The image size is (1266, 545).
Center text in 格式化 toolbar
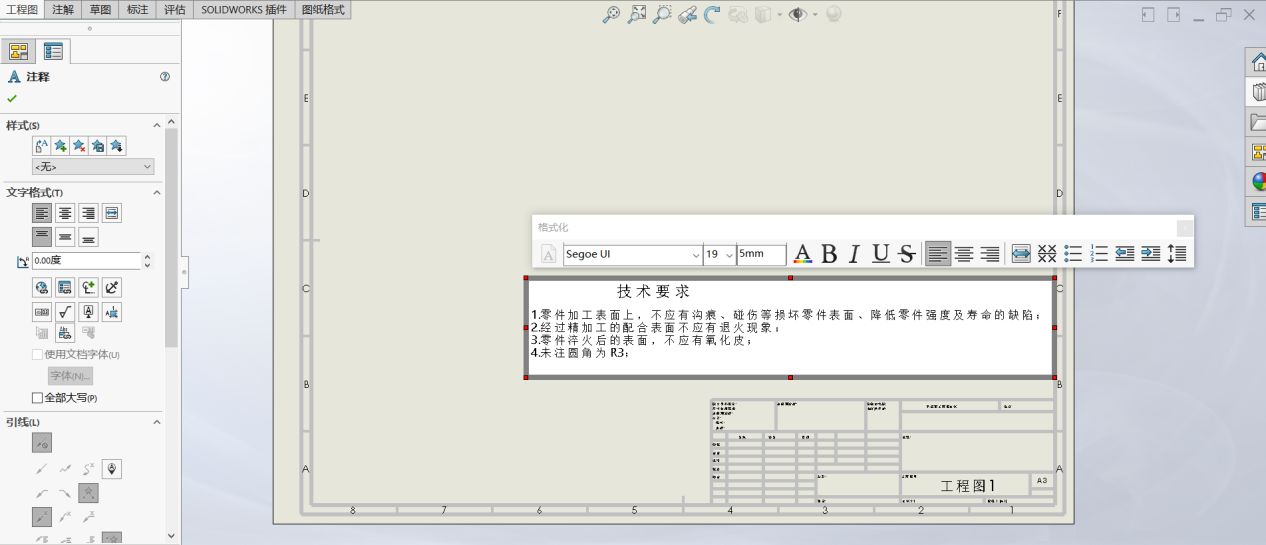[963, 254]
